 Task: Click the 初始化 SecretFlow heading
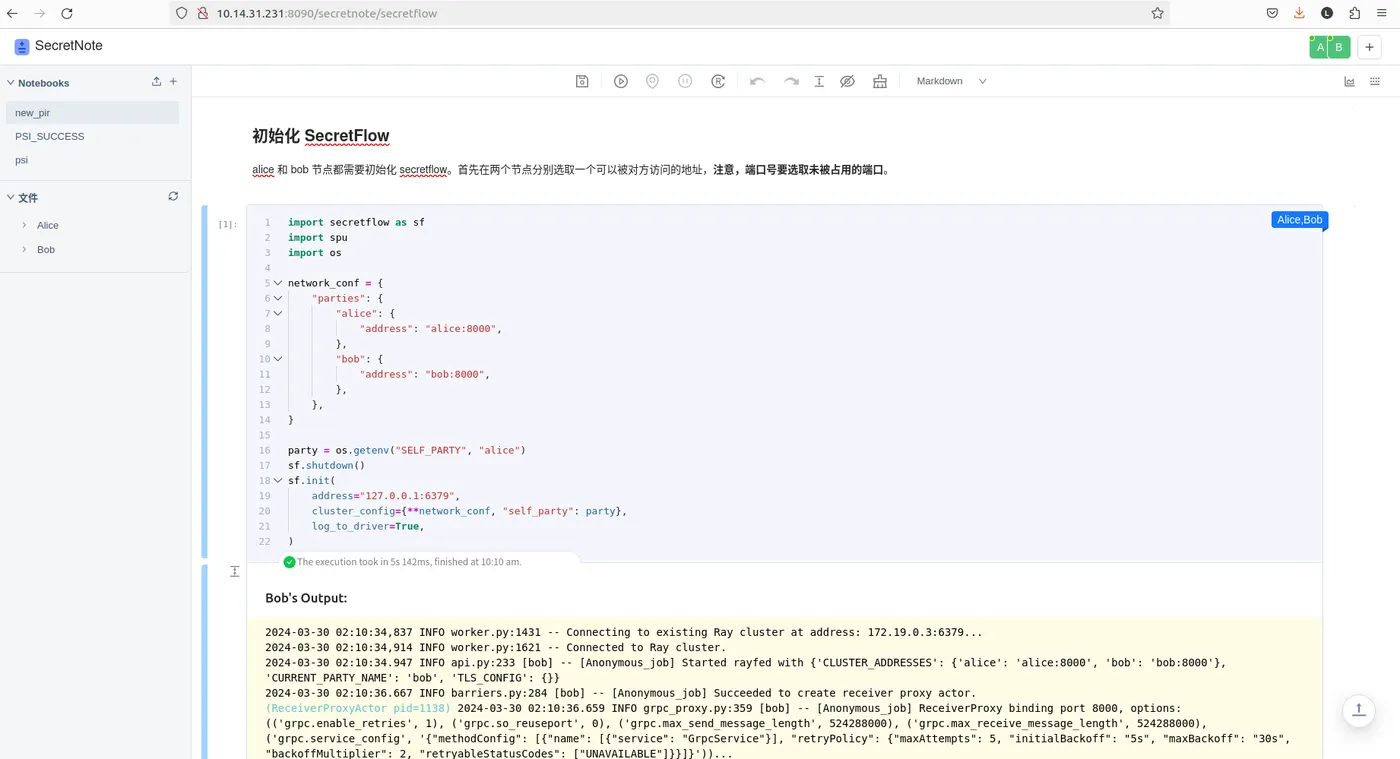click(x=321, y=136)
